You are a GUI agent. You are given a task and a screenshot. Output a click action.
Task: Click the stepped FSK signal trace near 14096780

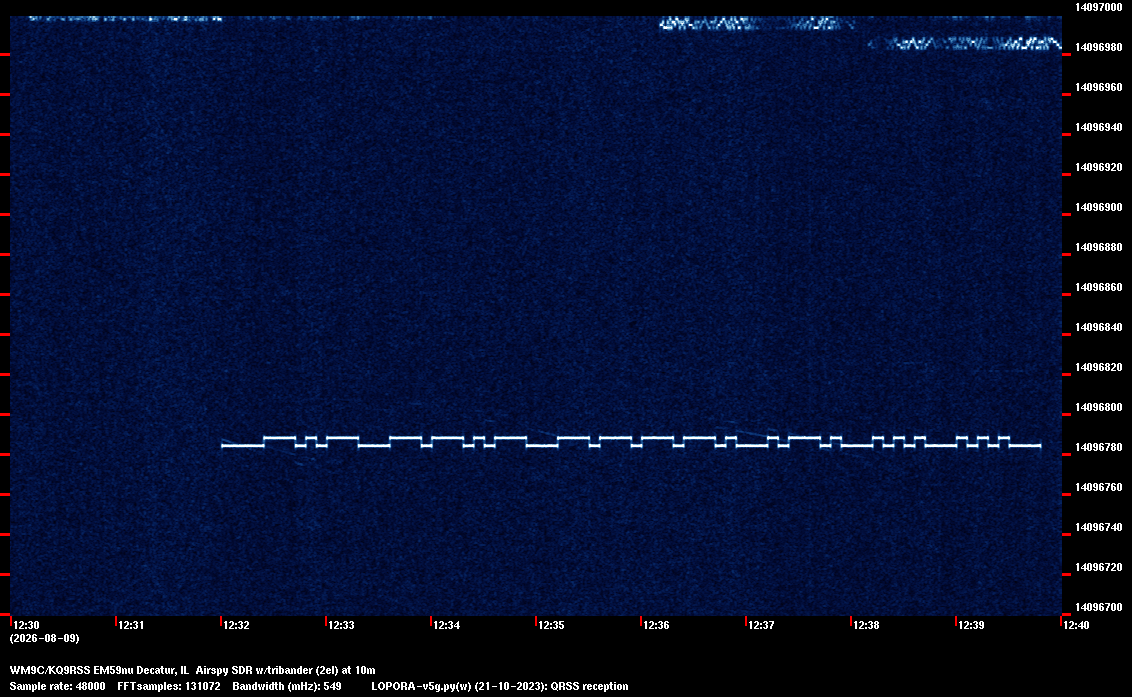pyautogui.click(x=631, y=442)
